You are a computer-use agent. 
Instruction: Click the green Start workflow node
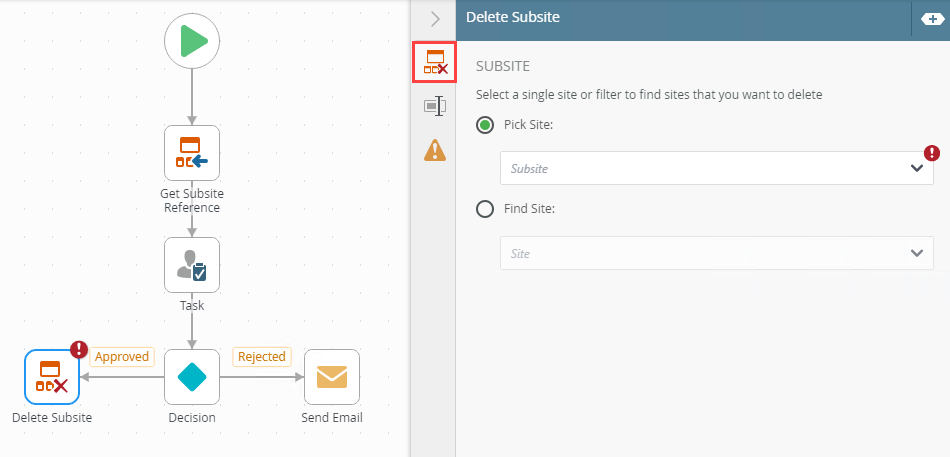[192, 41]
